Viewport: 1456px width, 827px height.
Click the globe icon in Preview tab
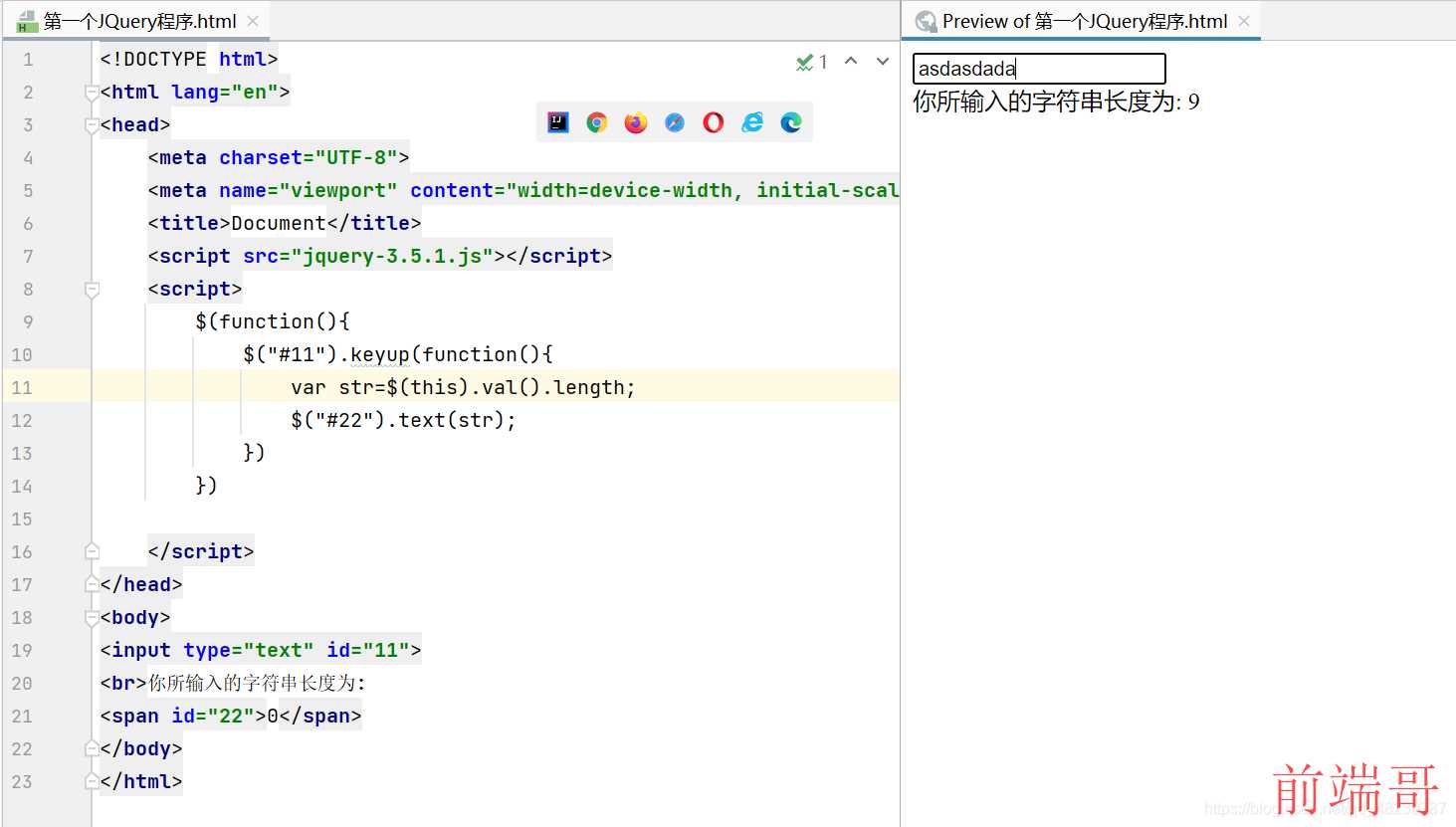pos(927,21)
